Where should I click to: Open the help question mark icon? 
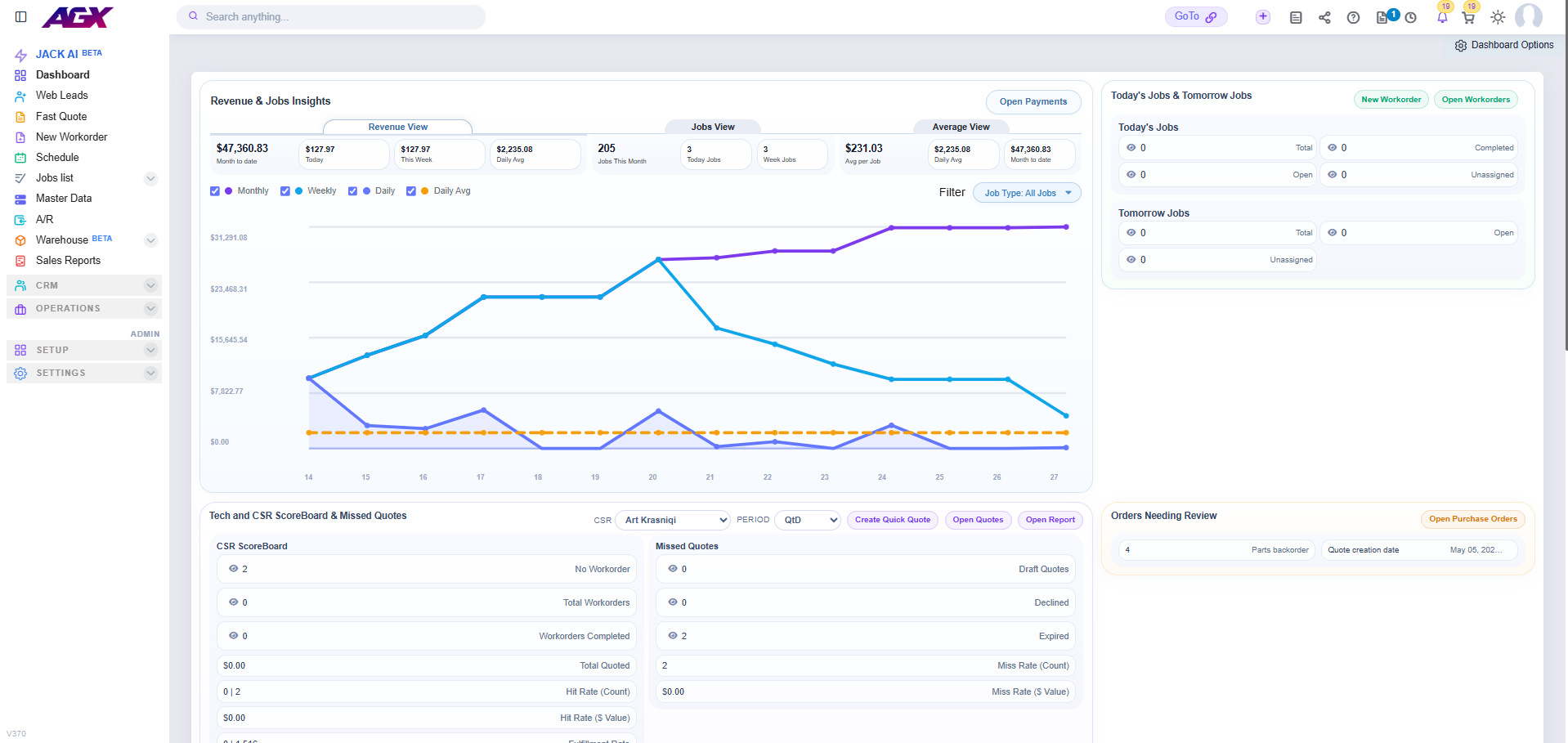coord(1353,17)
